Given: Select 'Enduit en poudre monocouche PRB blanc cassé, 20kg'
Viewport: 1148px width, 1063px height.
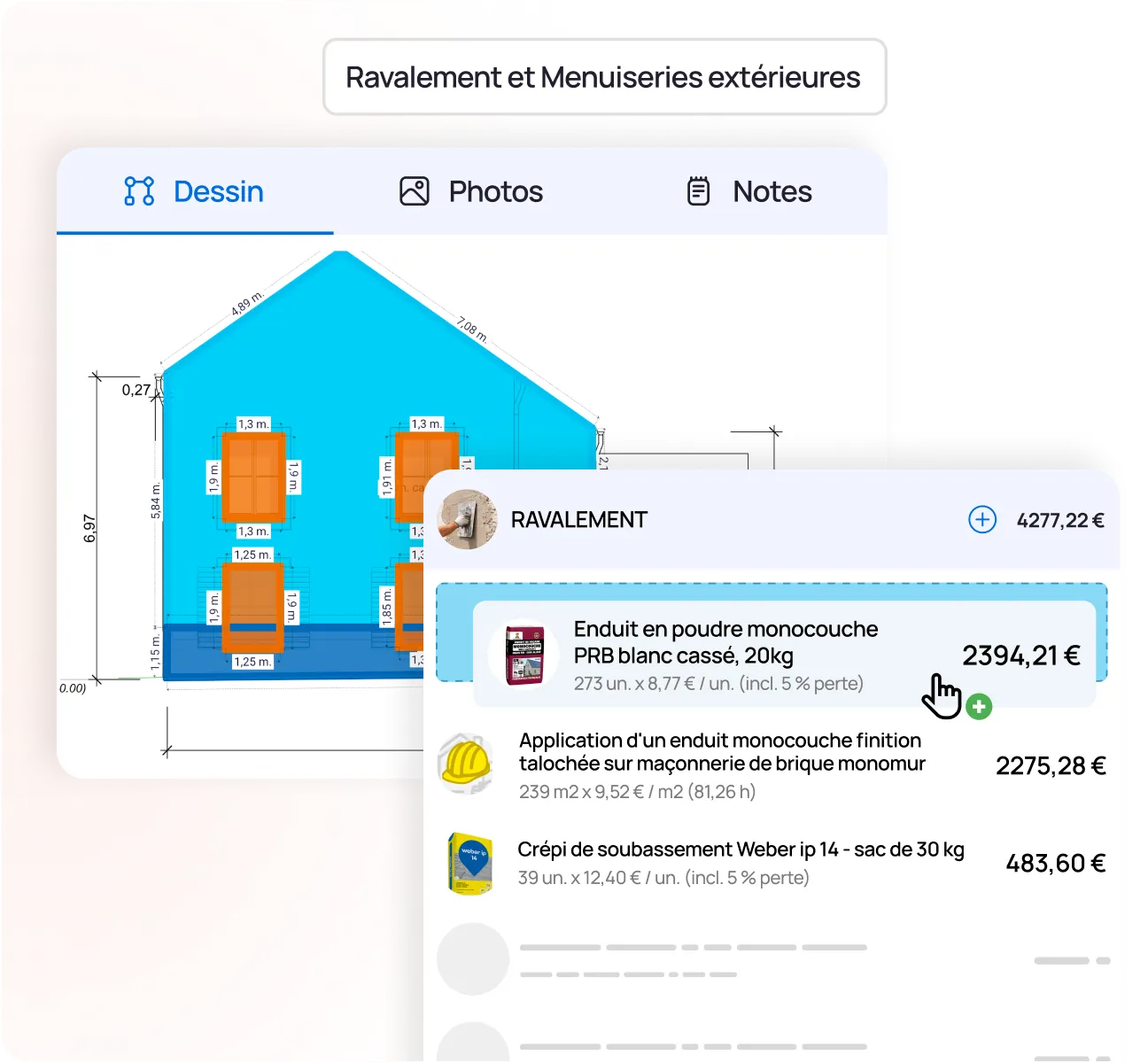Looking at the screenshot, I should tap(725, 642).
